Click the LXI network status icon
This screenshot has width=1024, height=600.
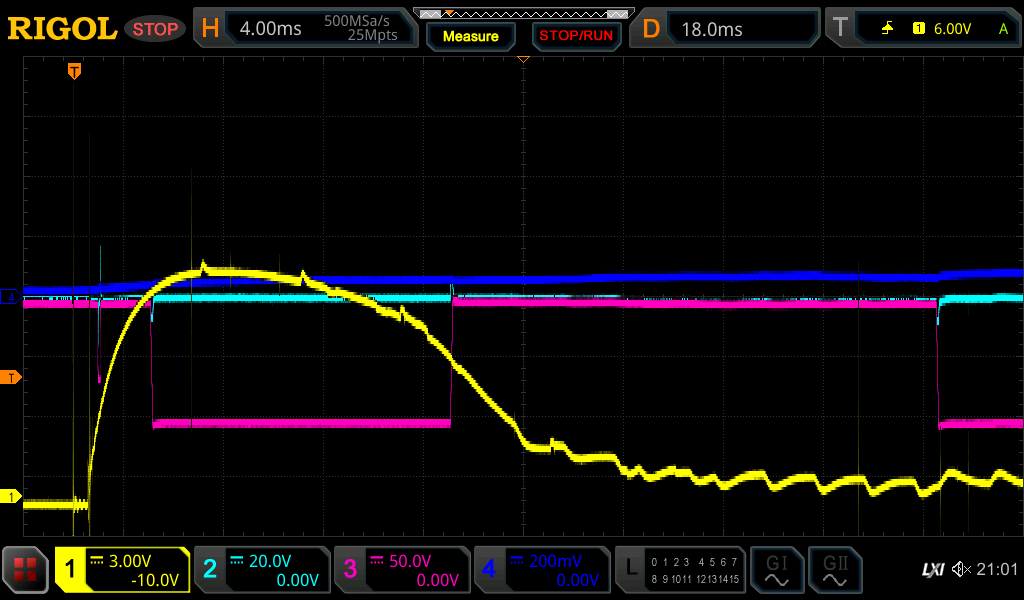932,570
